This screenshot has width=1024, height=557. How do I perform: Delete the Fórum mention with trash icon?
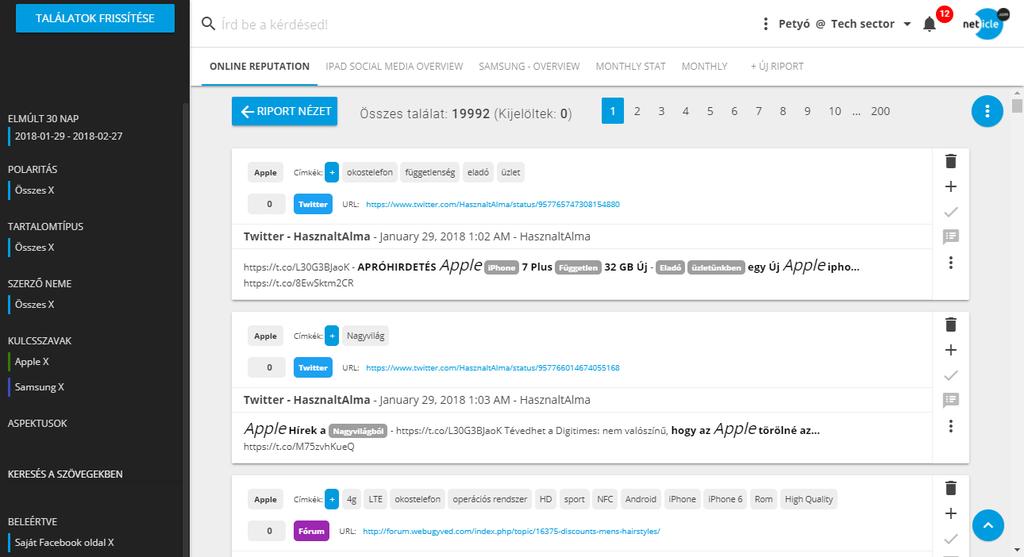[x=951, y=488]
